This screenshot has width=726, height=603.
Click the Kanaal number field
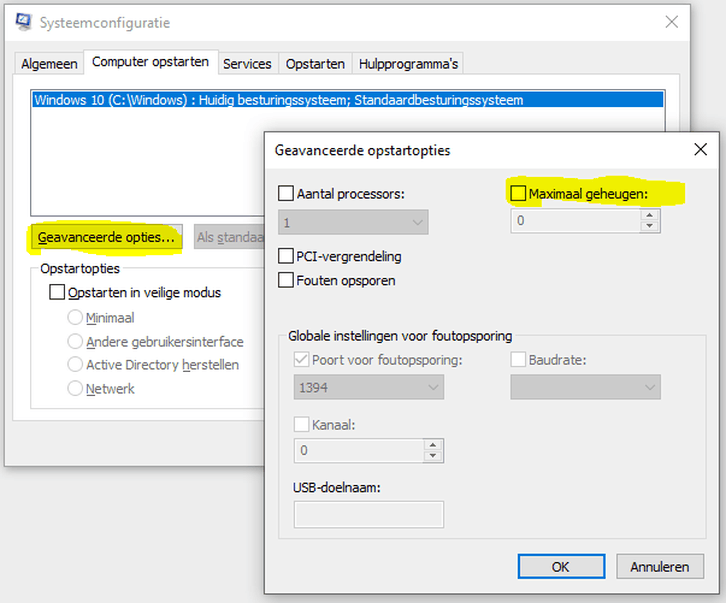point(359,450)
